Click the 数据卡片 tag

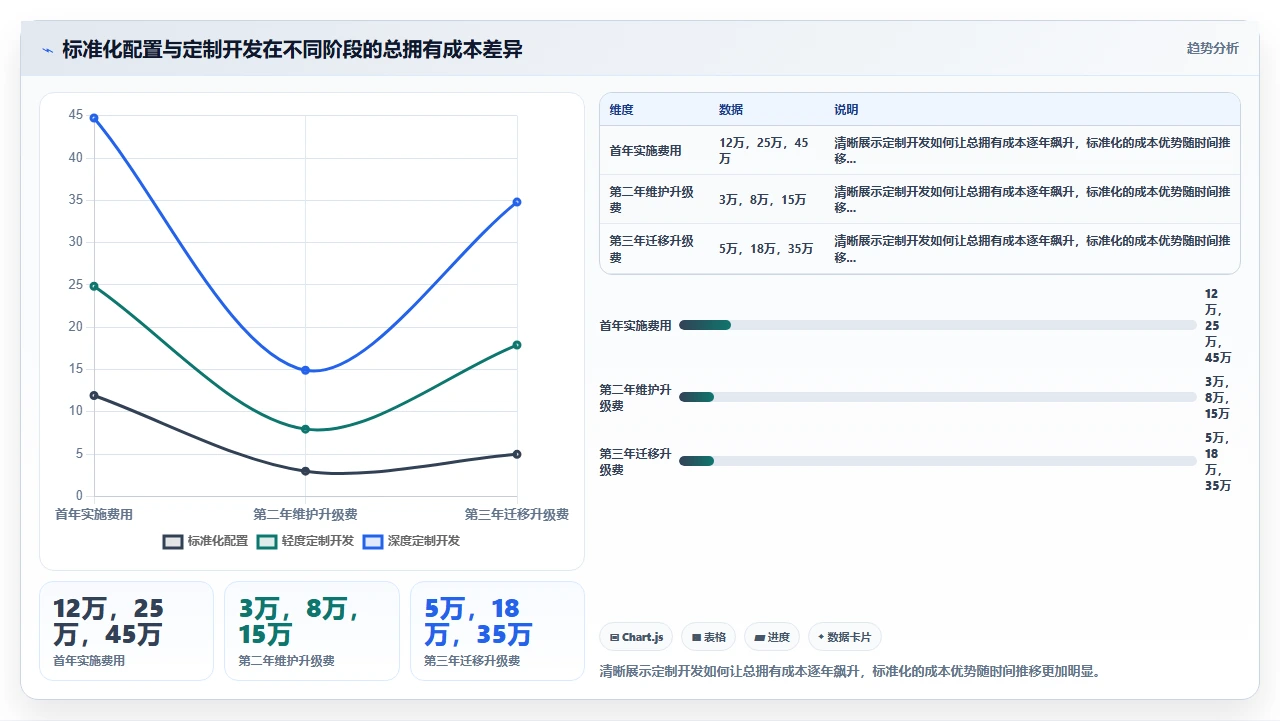(x=844, y=637)
